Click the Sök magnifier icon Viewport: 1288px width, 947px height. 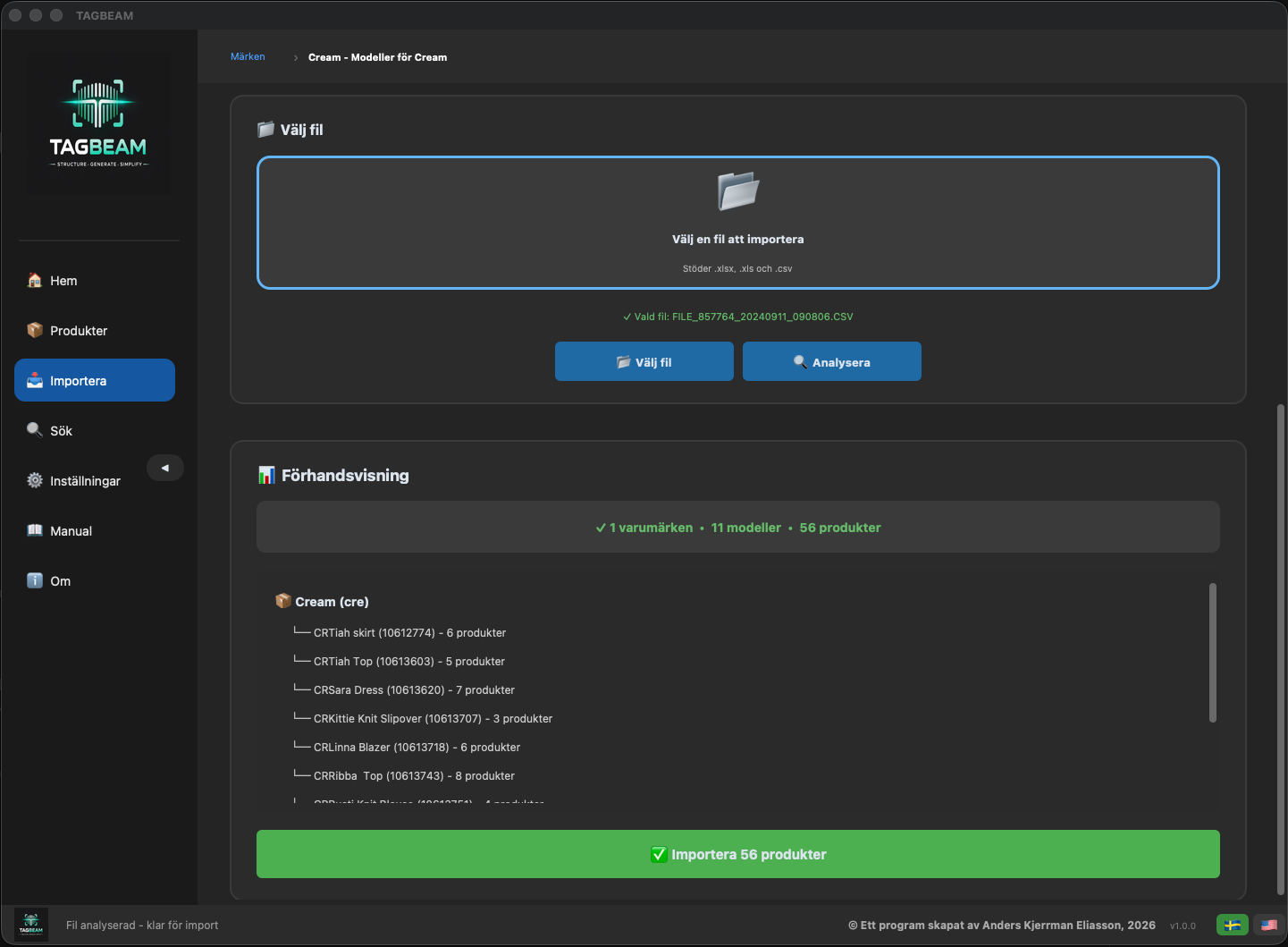(35, 430)
